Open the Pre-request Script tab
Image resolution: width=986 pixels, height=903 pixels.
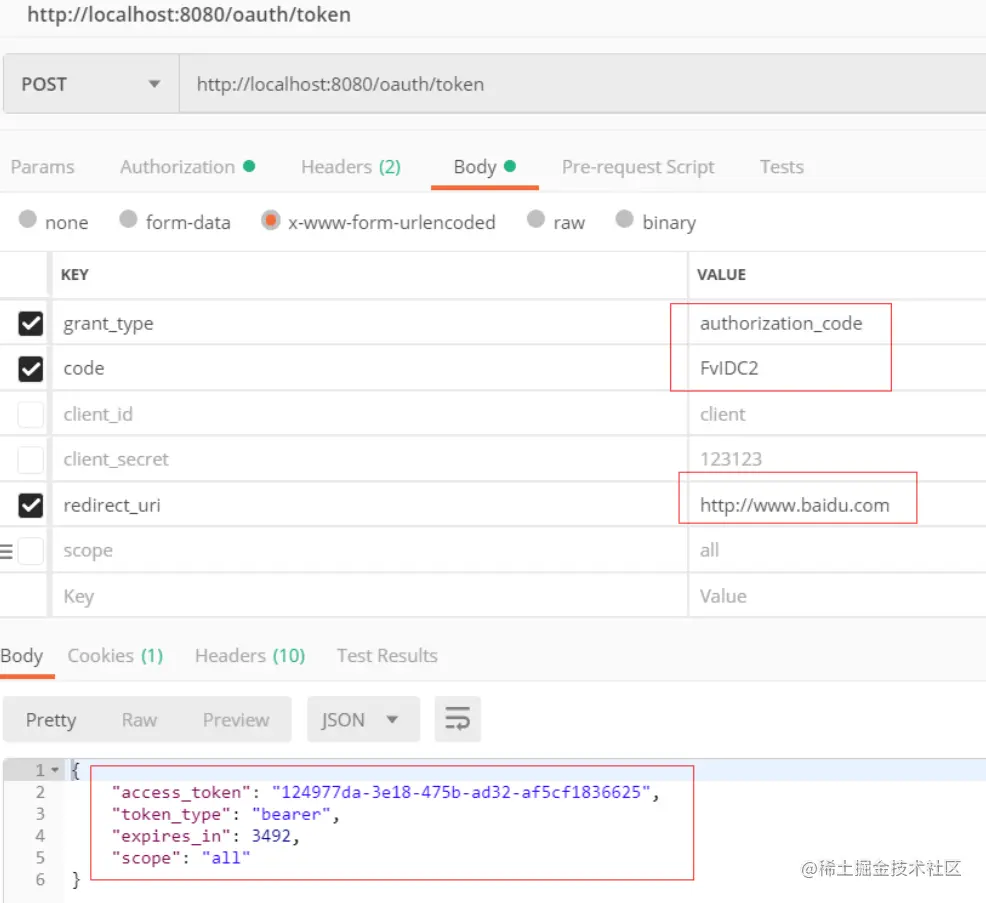click(638, 167)
